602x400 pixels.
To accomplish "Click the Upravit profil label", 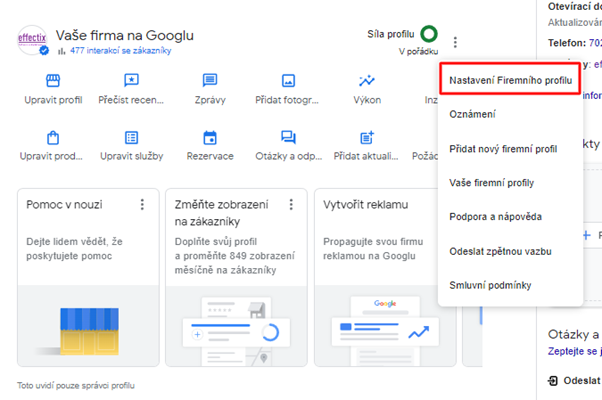I will click(53, 100).
